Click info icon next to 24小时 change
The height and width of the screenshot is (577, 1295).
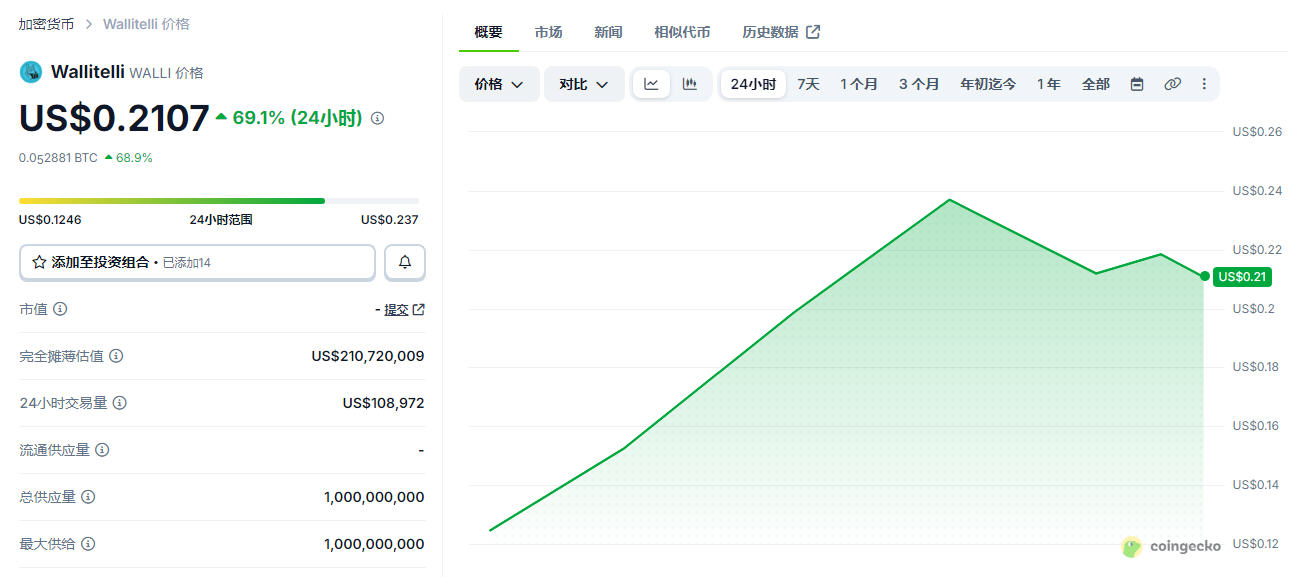[x=377, y=118]
